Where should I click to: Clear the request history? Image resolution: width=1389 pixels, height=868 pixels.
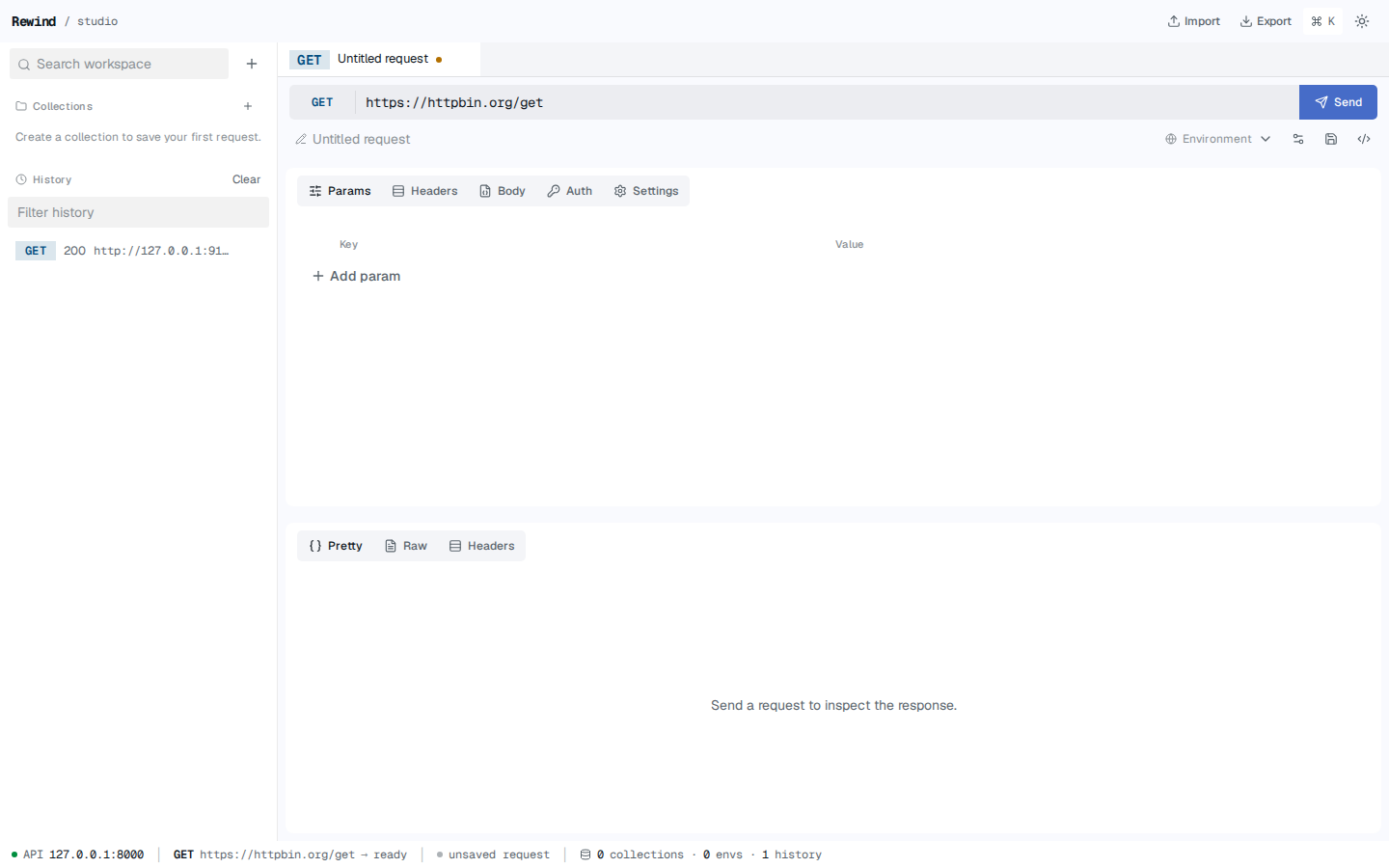click(x=246, y=179)
